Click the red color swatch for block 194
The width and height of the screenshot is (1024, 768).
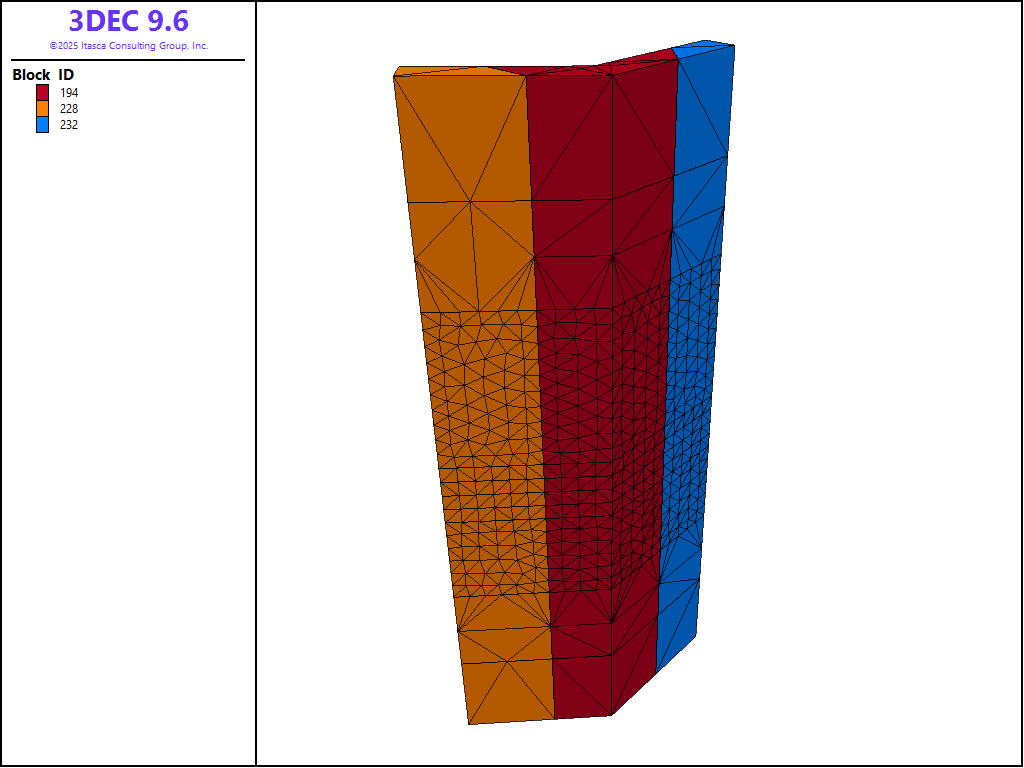[42, 92]
